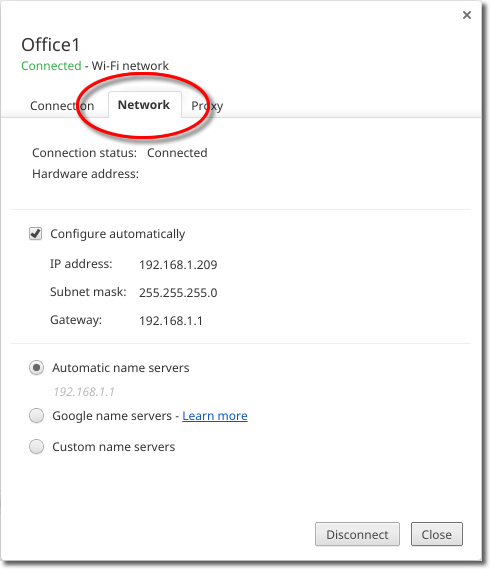Open the Proxy tab
490x569 pixels.
point(207,106)
